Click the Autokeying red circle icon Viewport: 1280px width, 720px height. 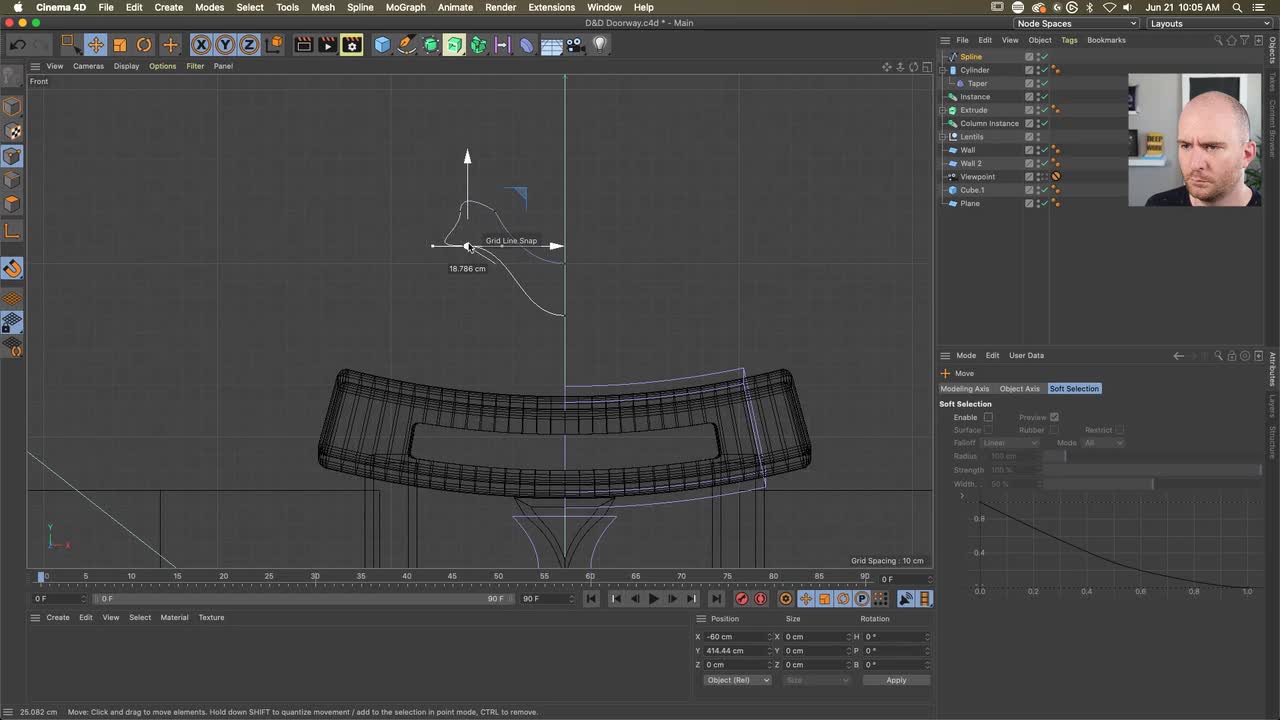(x=760, y=599)
